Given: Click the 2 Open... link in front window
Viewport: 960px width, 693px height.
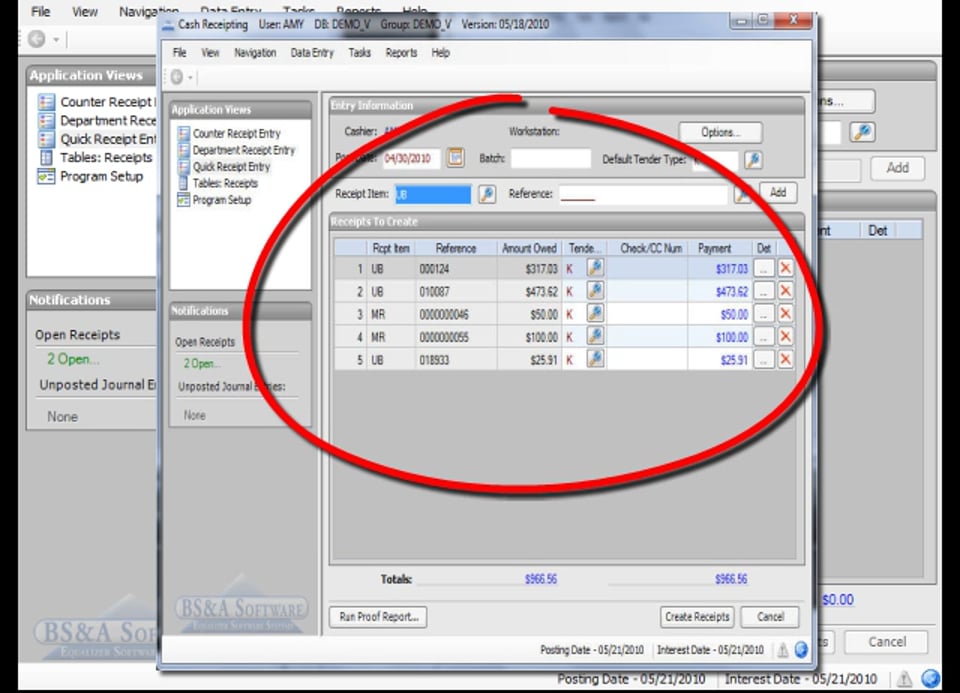Looking at the screenshot, I should (201, 364).
